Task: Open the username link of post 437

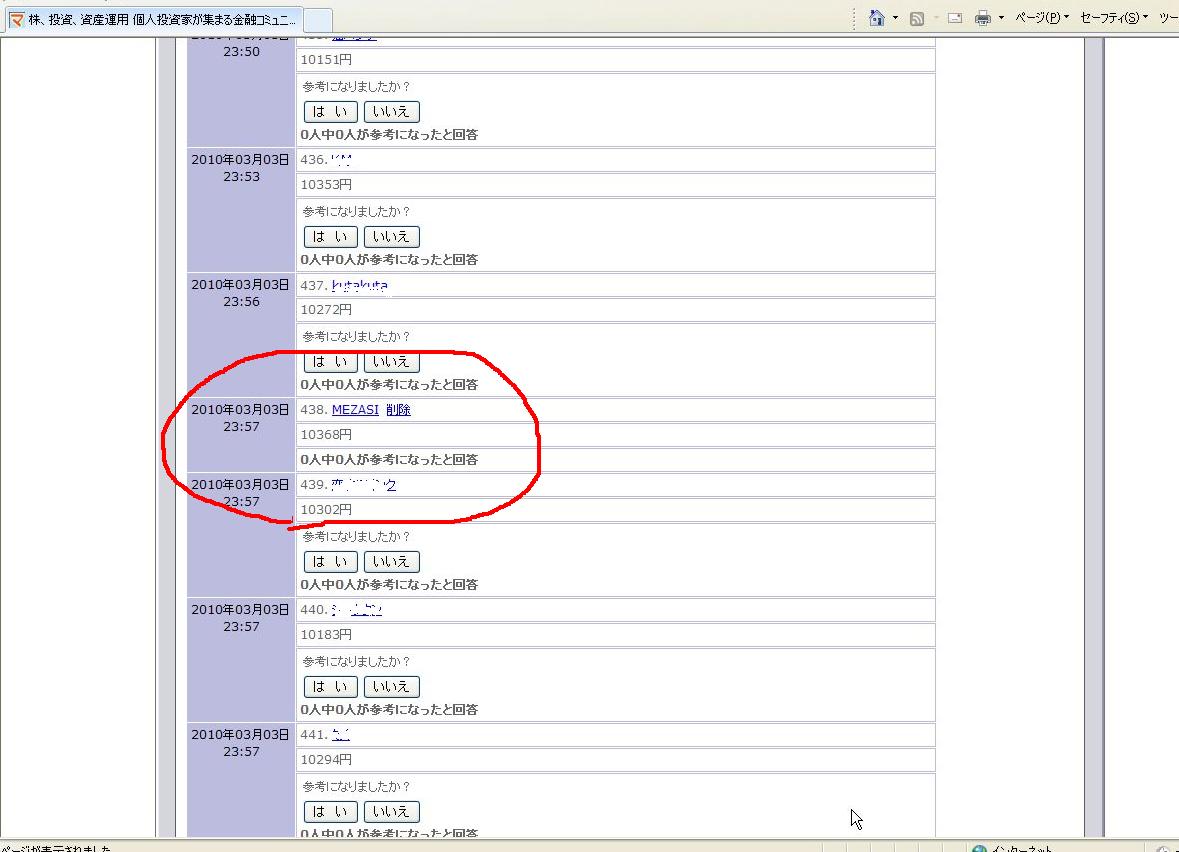Action: [x=360, y=286]
